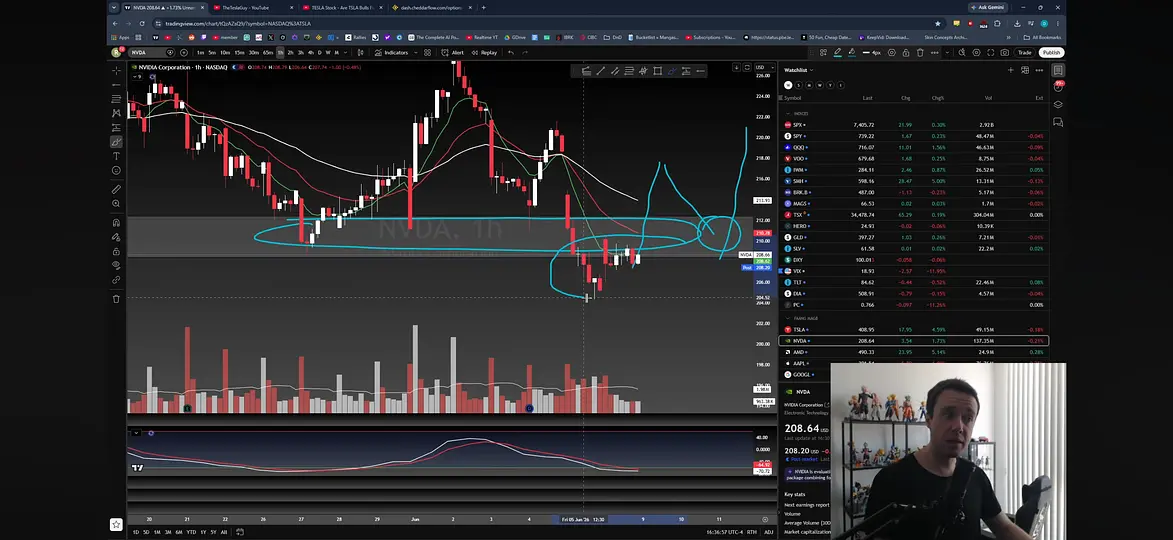Viewport: 1173px width, 540px height.
Task: Click the Ask Gemini button
Action: tap(987, 7)
